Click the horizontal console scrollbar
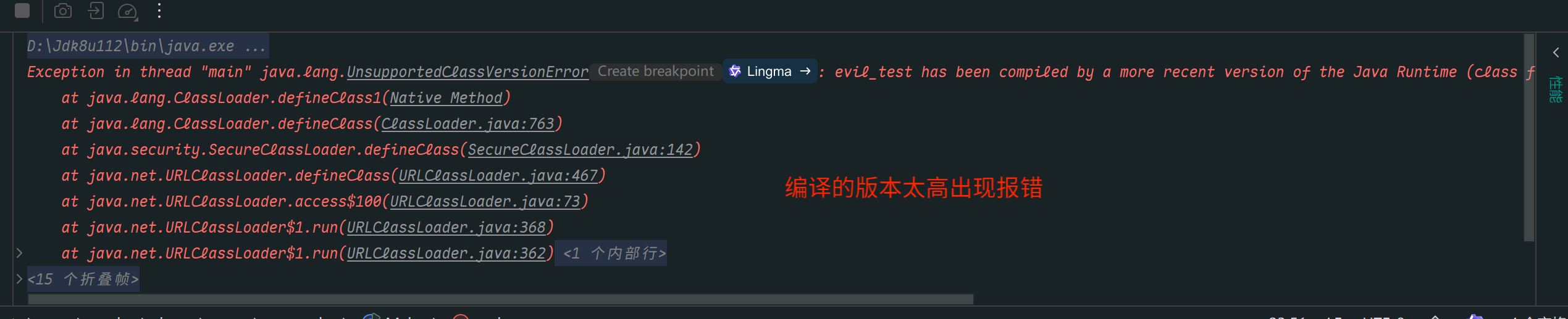The image size is (1568, 319). (x=500, y=299)
